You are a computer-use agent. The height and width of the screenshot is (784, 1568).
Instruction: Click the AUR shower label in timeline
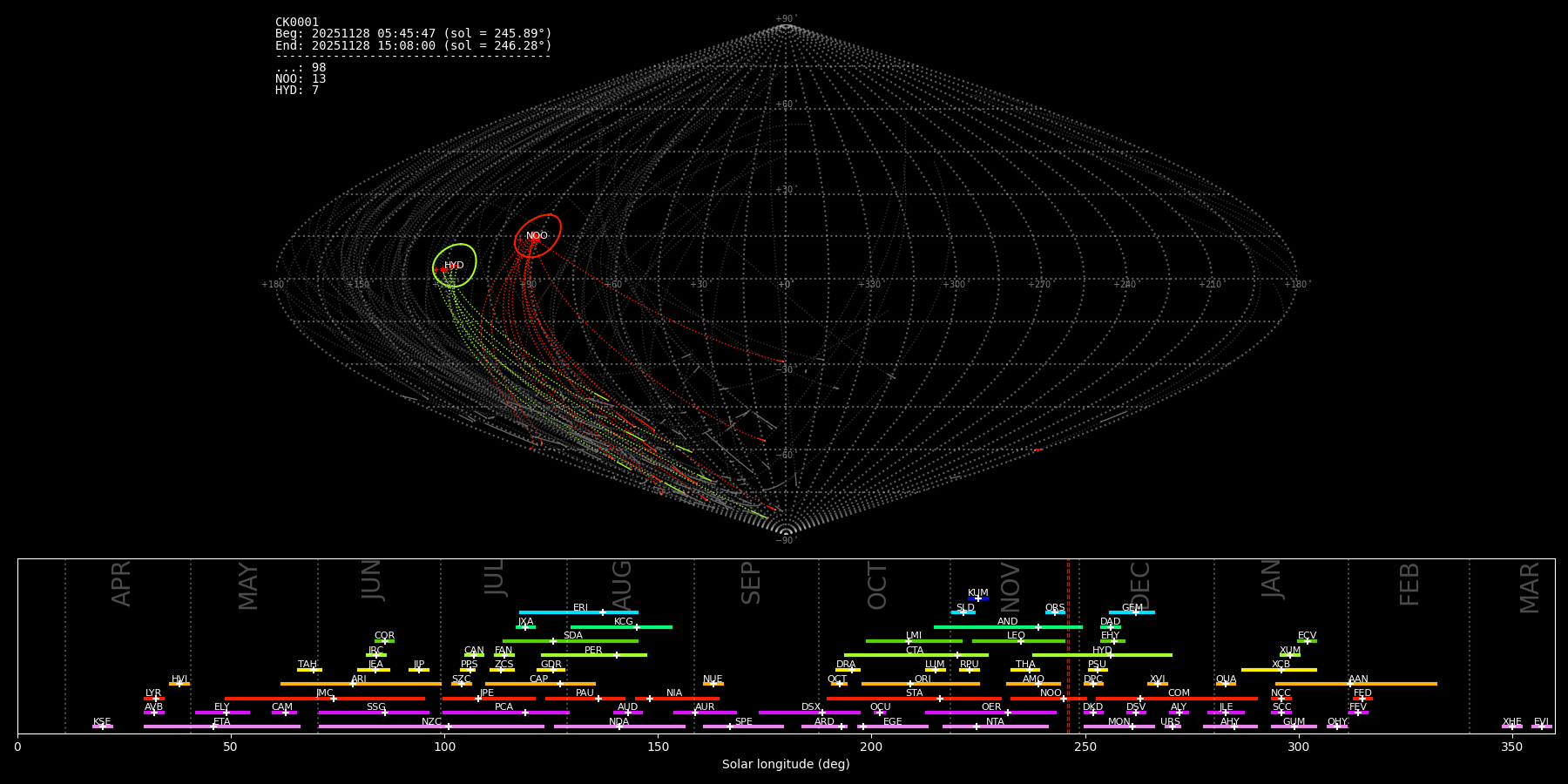[705, 707]
